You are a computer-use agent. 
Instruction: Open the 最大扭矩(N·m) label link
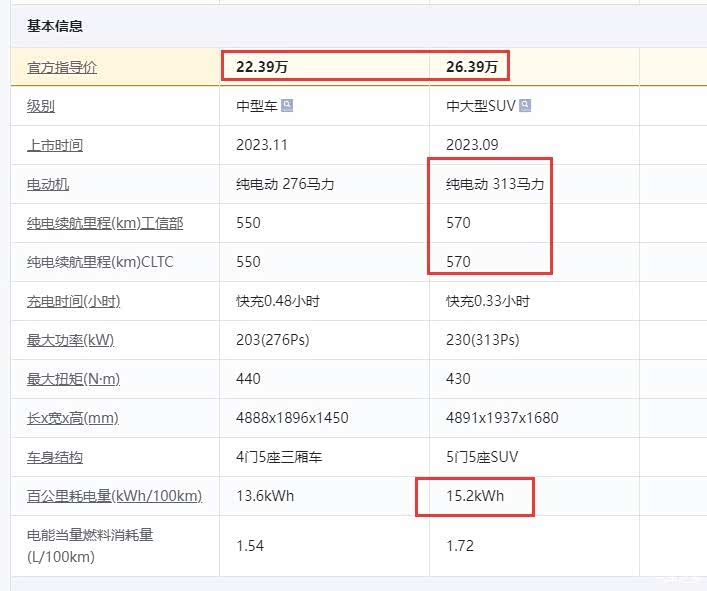click(73, 379)
